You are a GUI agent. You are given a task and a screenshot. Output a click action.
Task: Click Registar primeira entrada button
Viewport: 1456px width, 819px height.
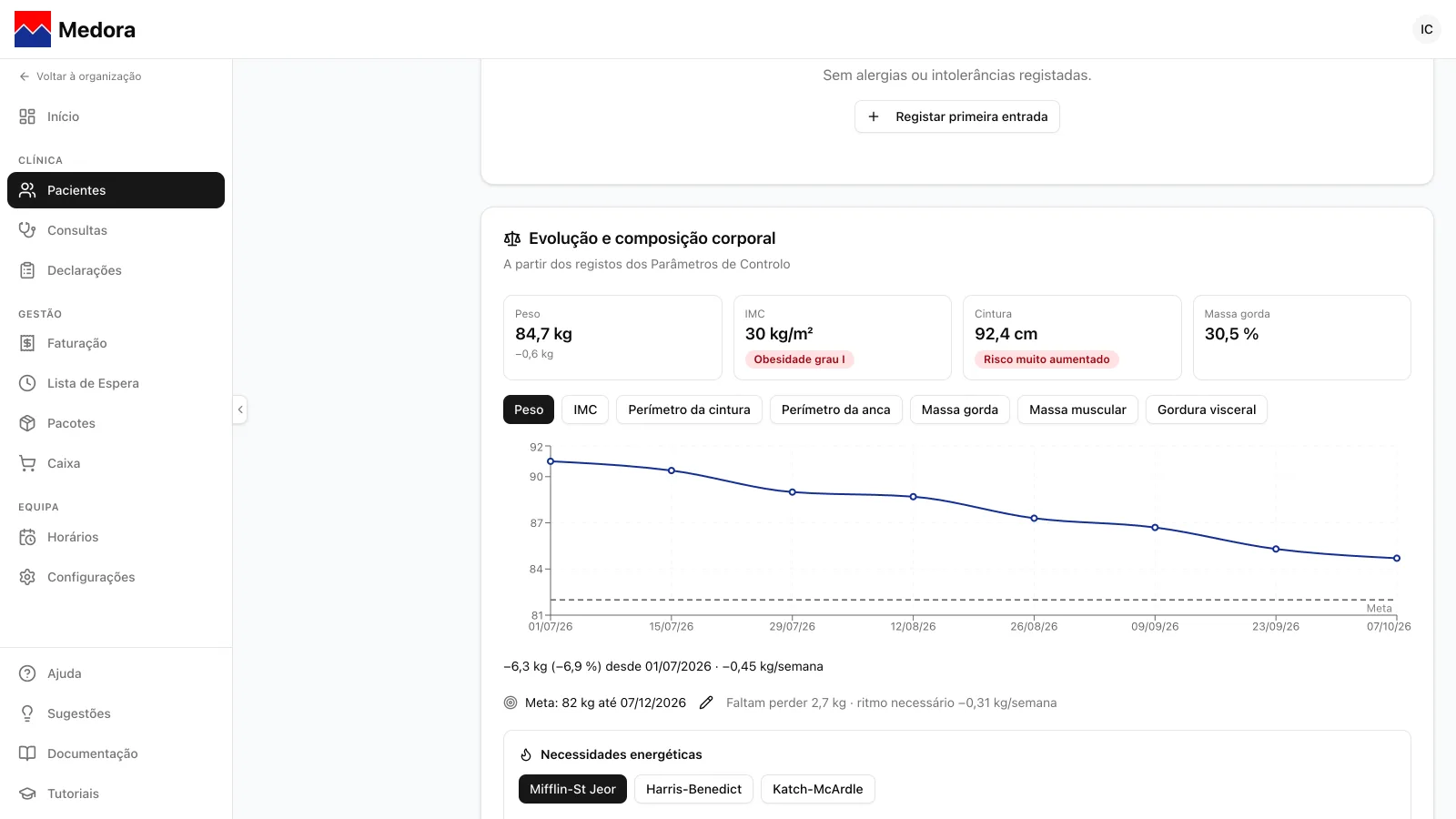tap(957, 116)
